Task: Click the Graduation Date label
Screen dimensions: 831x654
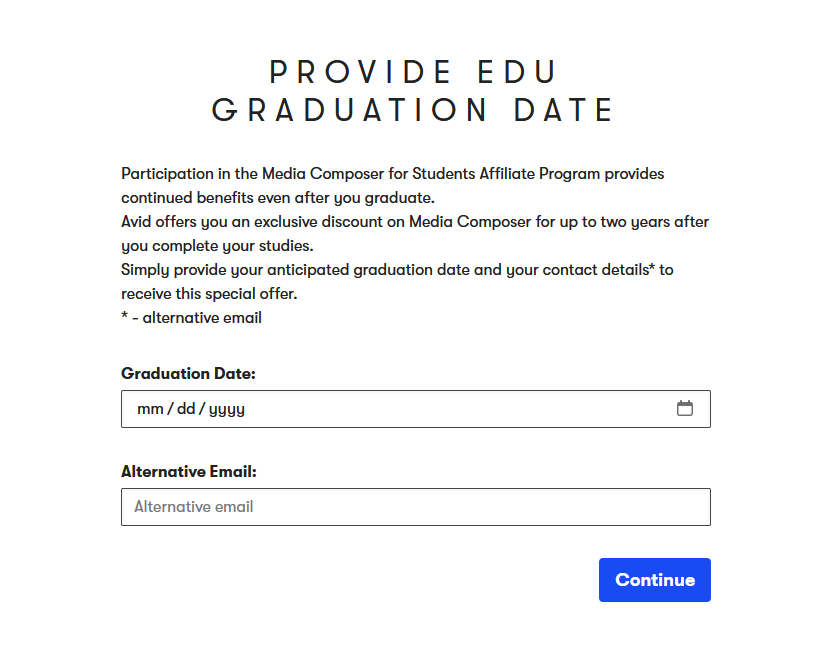Action: tap(188, 373)
